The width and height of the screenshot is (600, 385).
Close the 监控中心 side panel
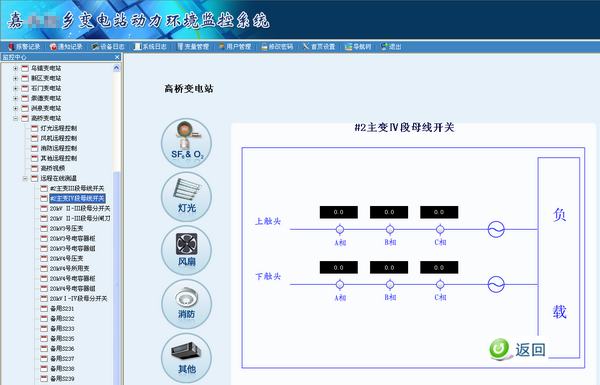[x=117, y=57]
